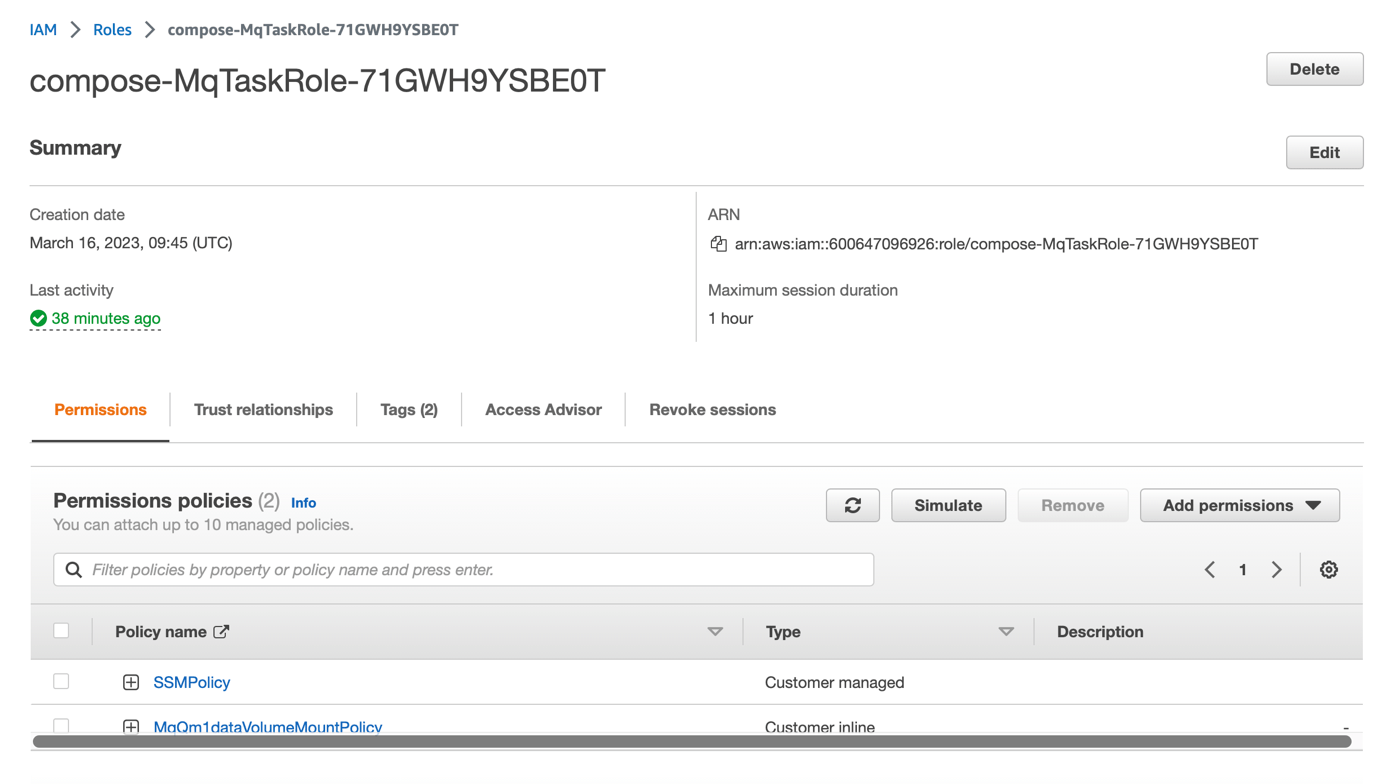Screen dimensions: 1380x784
Task: Open the Tags (2) tab
Action: (408, 409)
